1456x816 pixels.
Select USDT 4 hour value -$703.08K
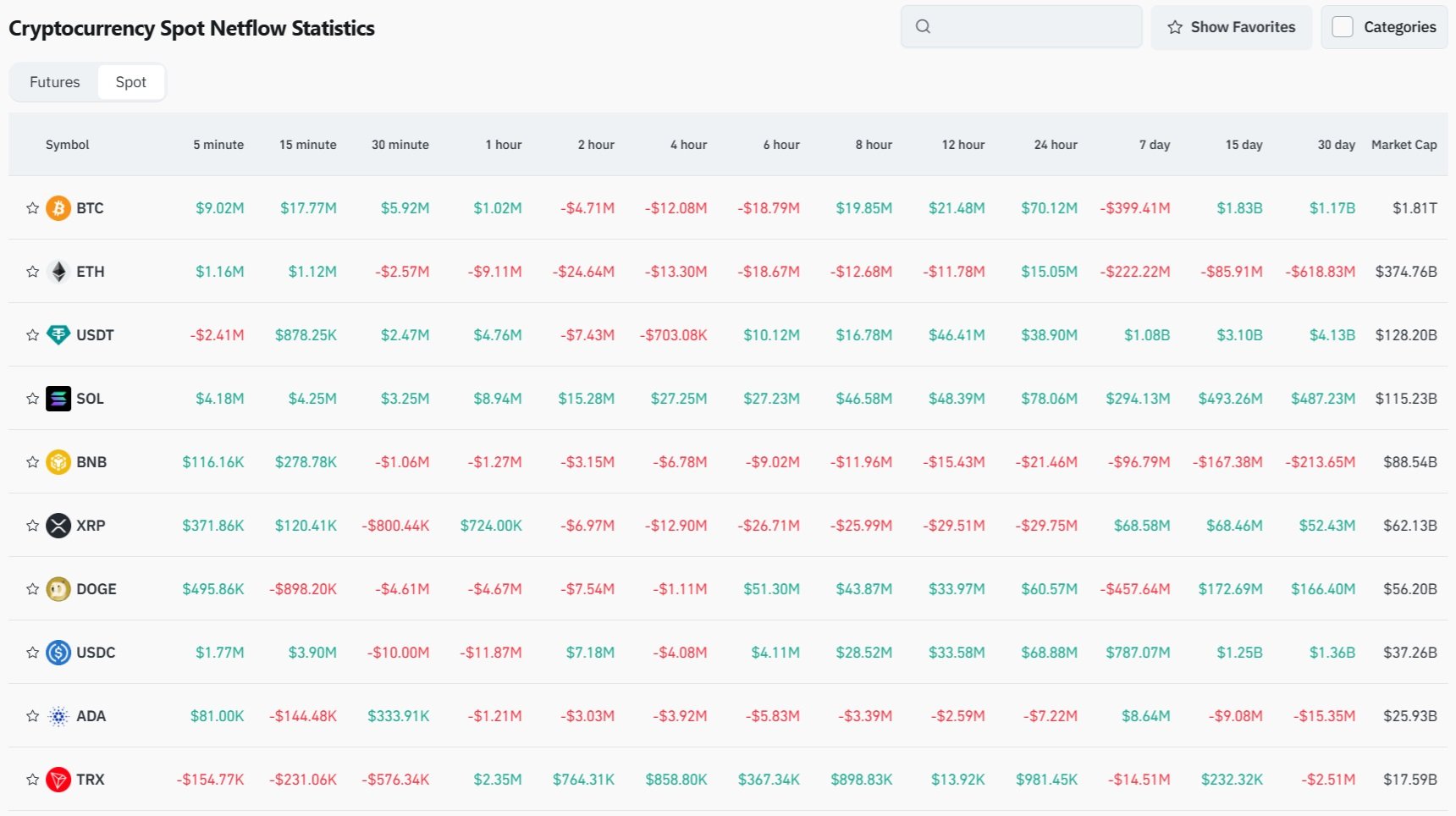click(x=674, y=335)
